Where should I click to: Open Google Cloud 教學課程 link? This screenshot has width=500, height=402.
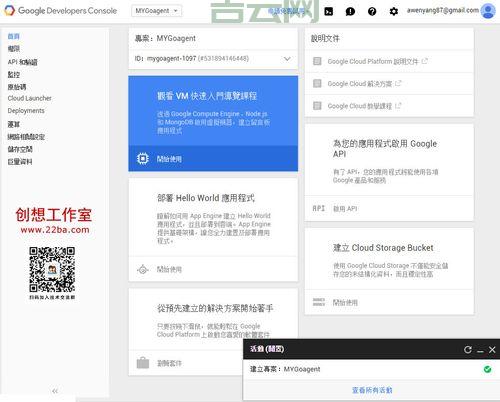click(x=360, y=106)
